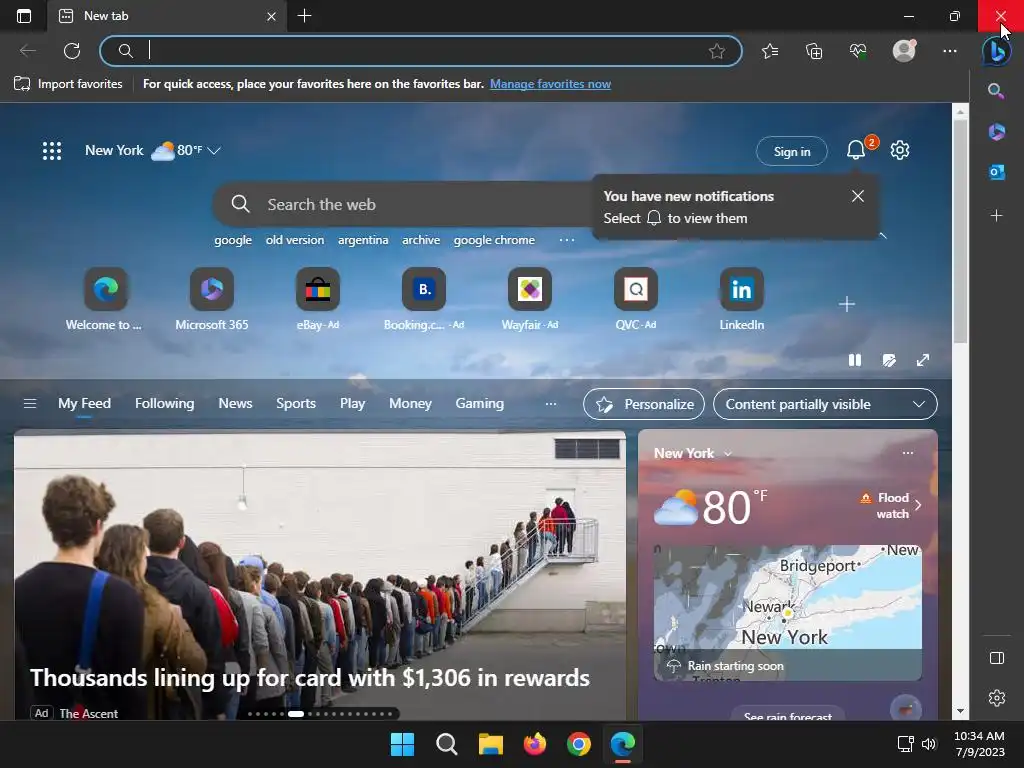Viewport: 1024px width, 768px height.
Task: Click the profile avatar icon
Action: pos(904,51)
